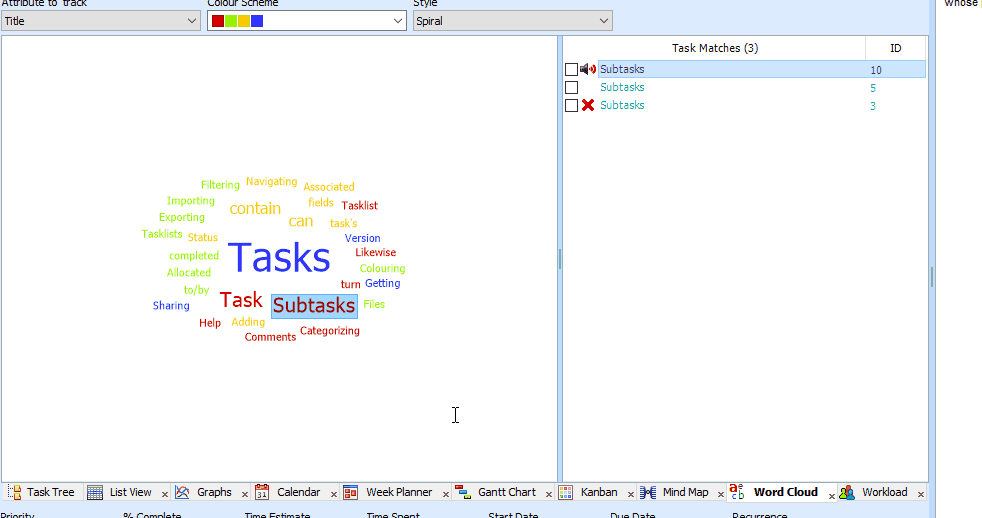
Task: Click the Task Tree tab icon
Action: [x=14, y=492]
